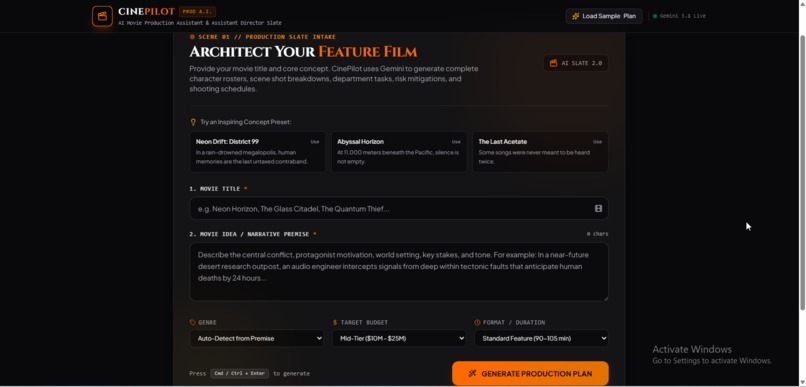Open the Target Budget dropdown

click(399, 338)
